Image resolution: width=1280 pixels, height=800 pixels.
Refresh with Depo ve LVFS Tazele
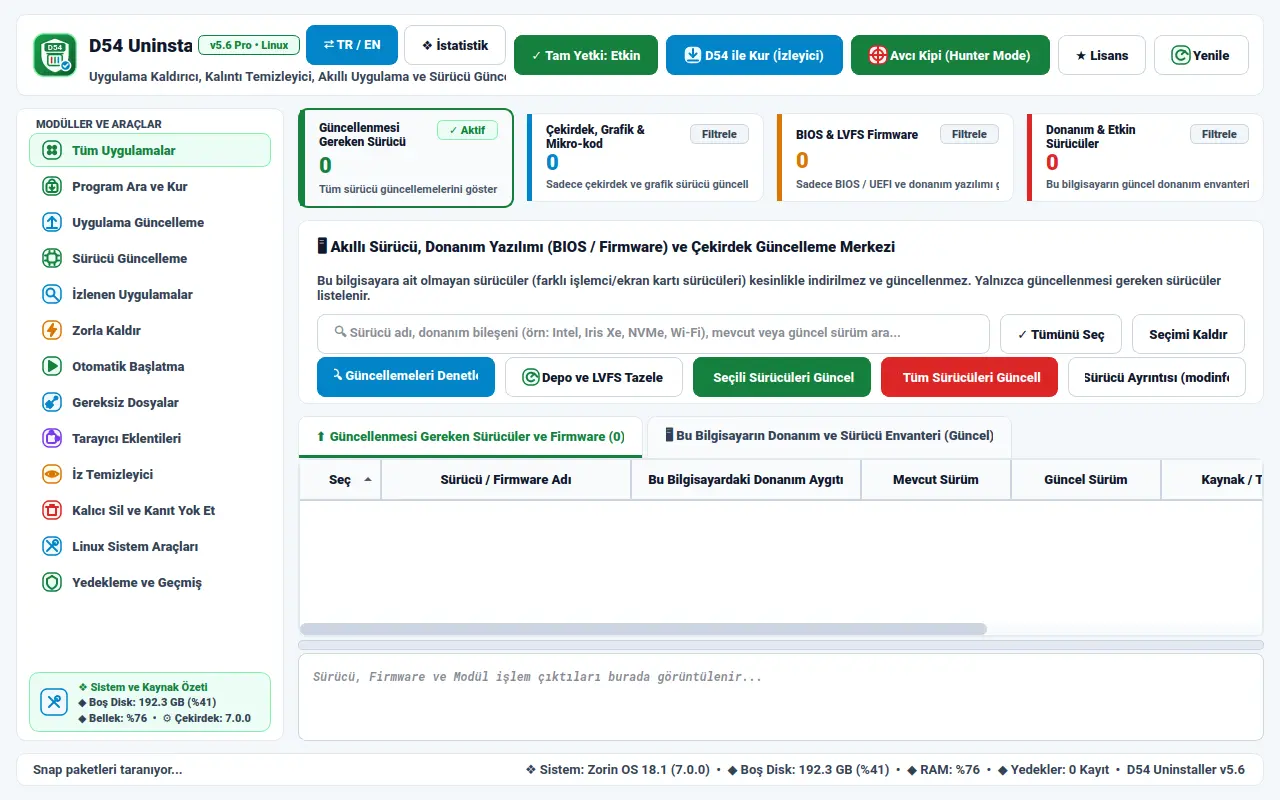tap(594, 377)
